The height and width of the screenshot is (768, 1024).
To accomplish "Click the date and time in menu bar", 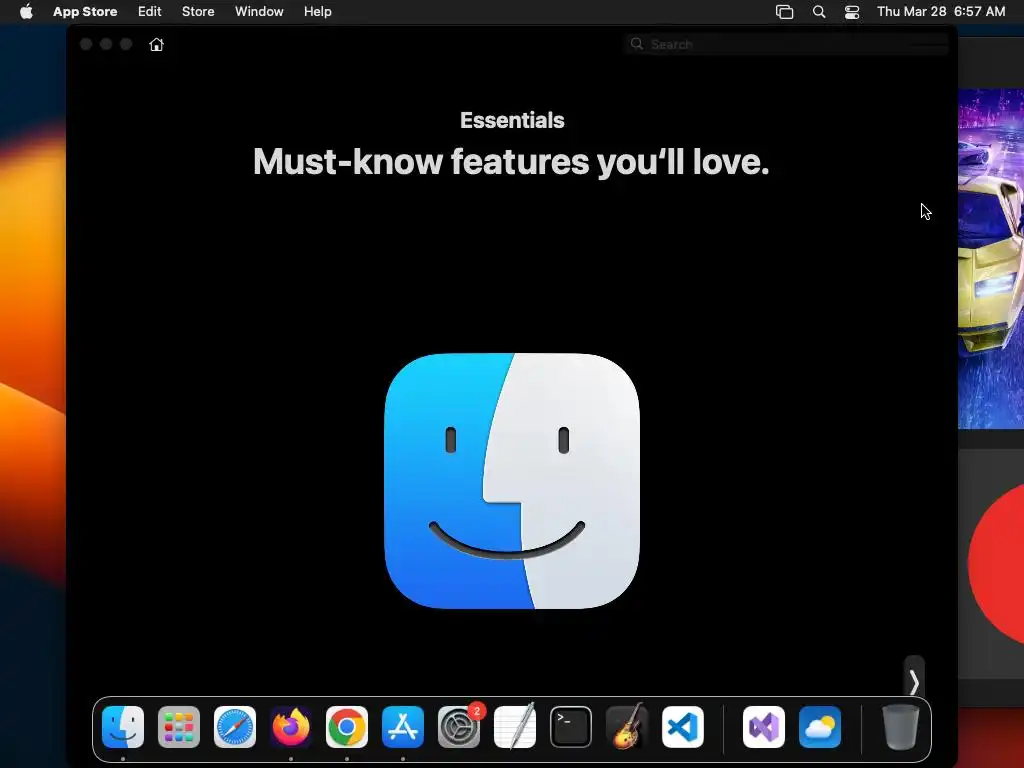I will [x=941, y=12].
